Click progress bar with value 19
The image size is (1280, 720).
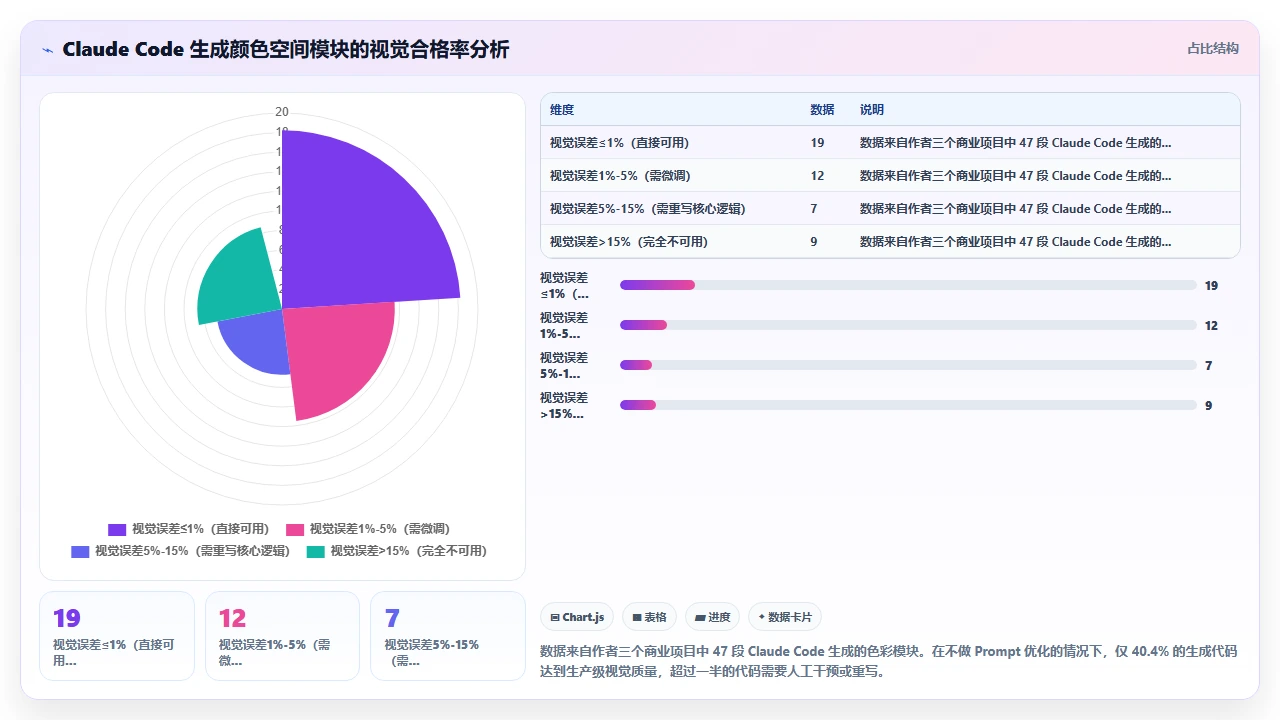(908, 285)
